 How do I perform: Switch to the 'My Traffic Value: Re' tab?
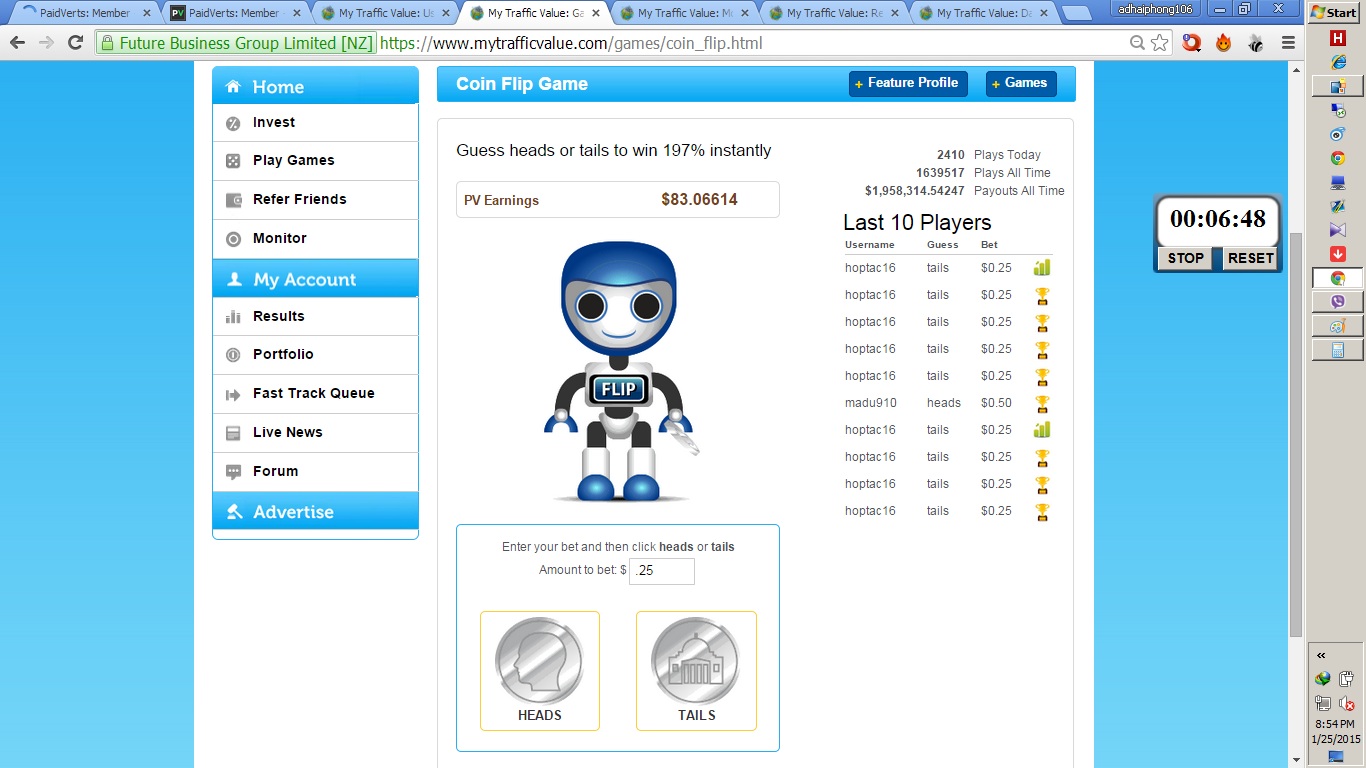point(833,13)
